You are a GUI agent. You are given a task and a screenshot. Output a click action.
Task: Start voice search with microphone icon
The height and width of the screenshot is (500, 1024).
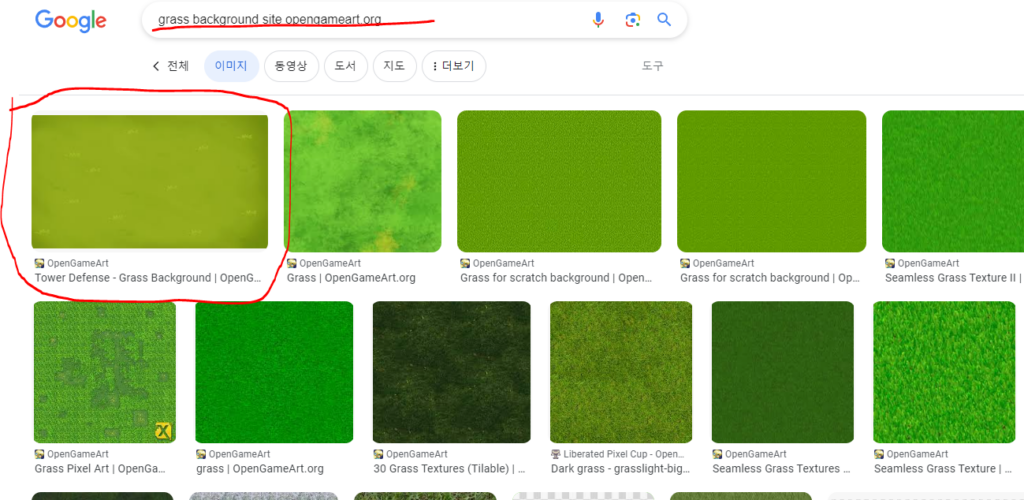click(x=598, y=20)
